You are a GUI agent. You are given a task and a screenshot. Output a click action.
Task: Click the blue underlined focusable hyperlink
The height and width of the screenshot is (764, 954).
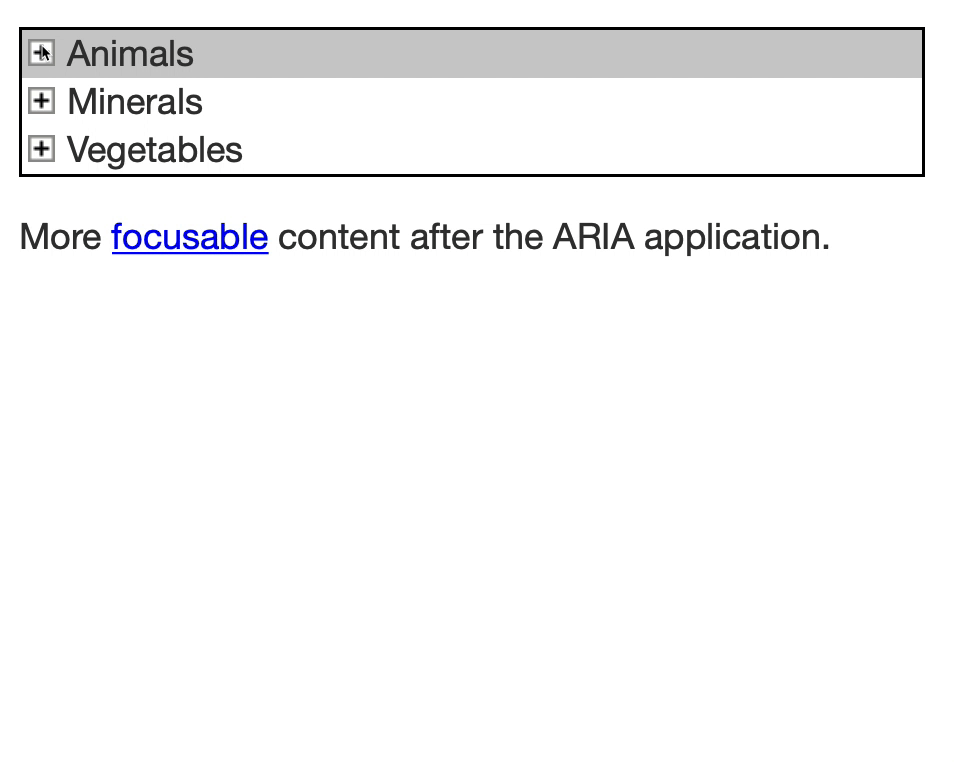(189, 237)
